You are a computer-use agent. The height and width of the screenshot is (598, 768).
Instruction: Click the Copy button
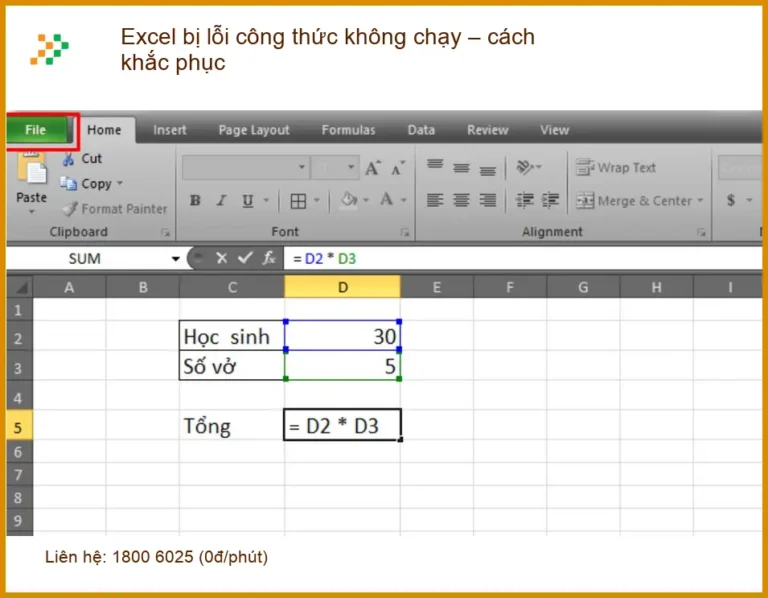pos(86,184)
